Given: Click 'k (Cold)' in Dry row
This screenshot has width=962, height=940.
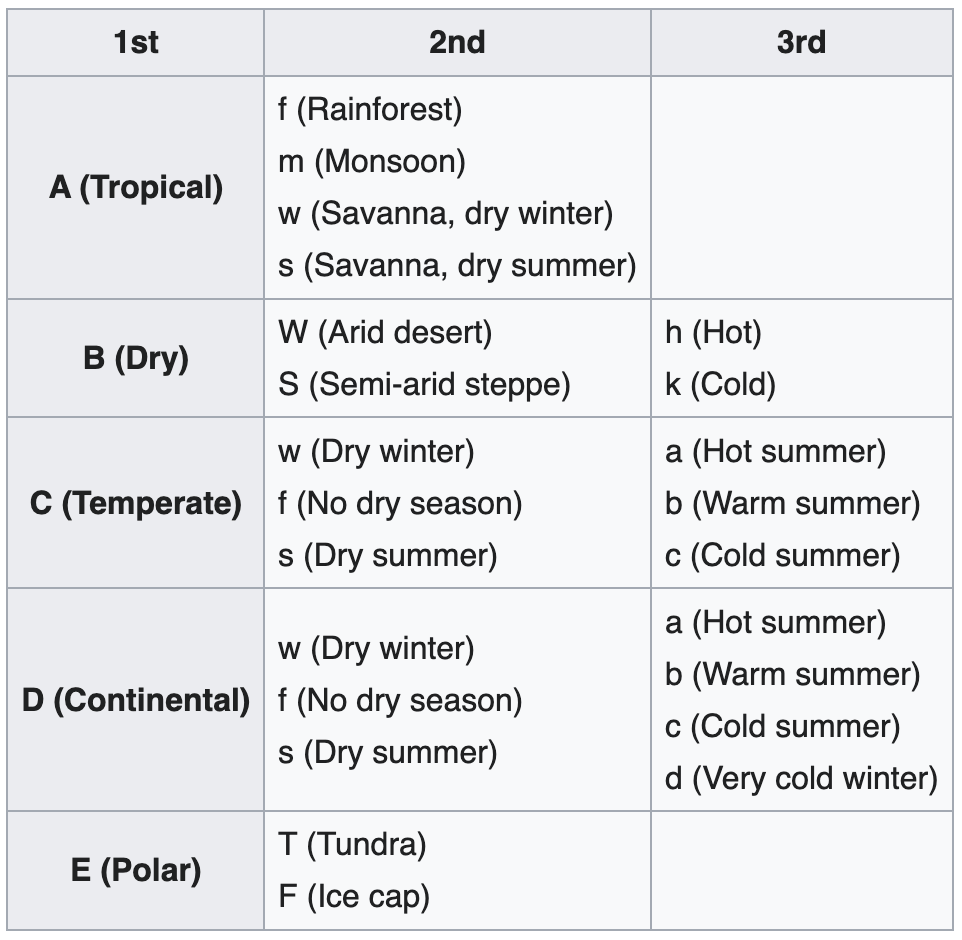Looking at the screenshot, I should coord(720,385).
